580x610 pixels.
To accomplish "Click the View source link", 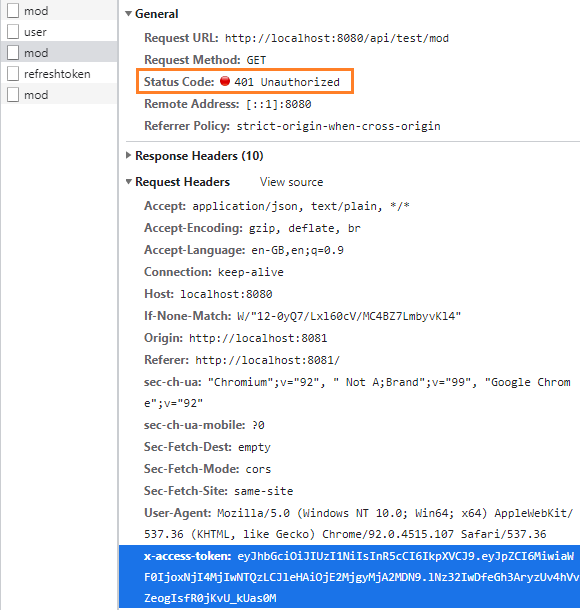I will click(x=291, y=182).
